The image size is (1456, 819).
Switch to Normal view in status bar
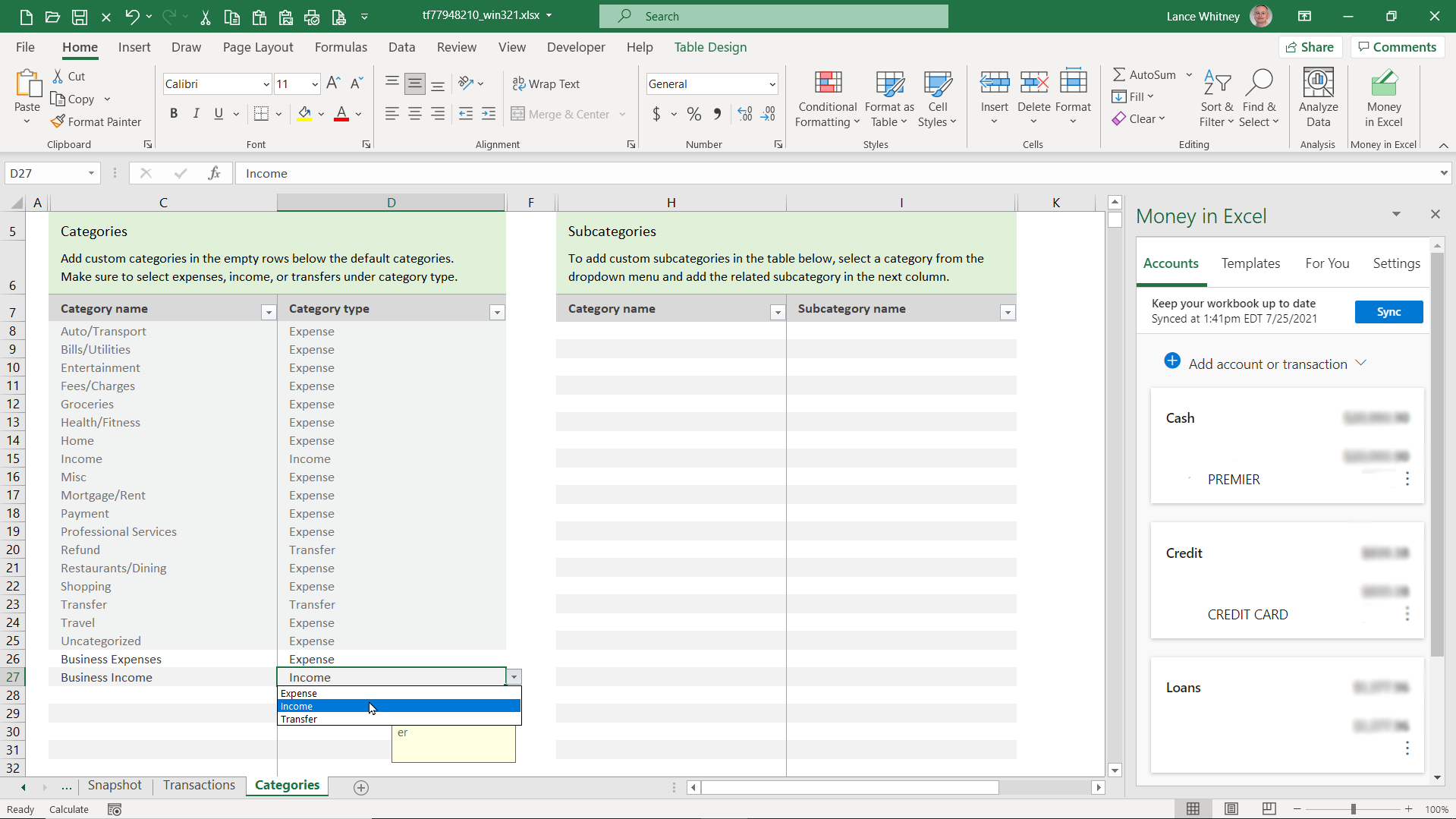(x=1193, y=808)
